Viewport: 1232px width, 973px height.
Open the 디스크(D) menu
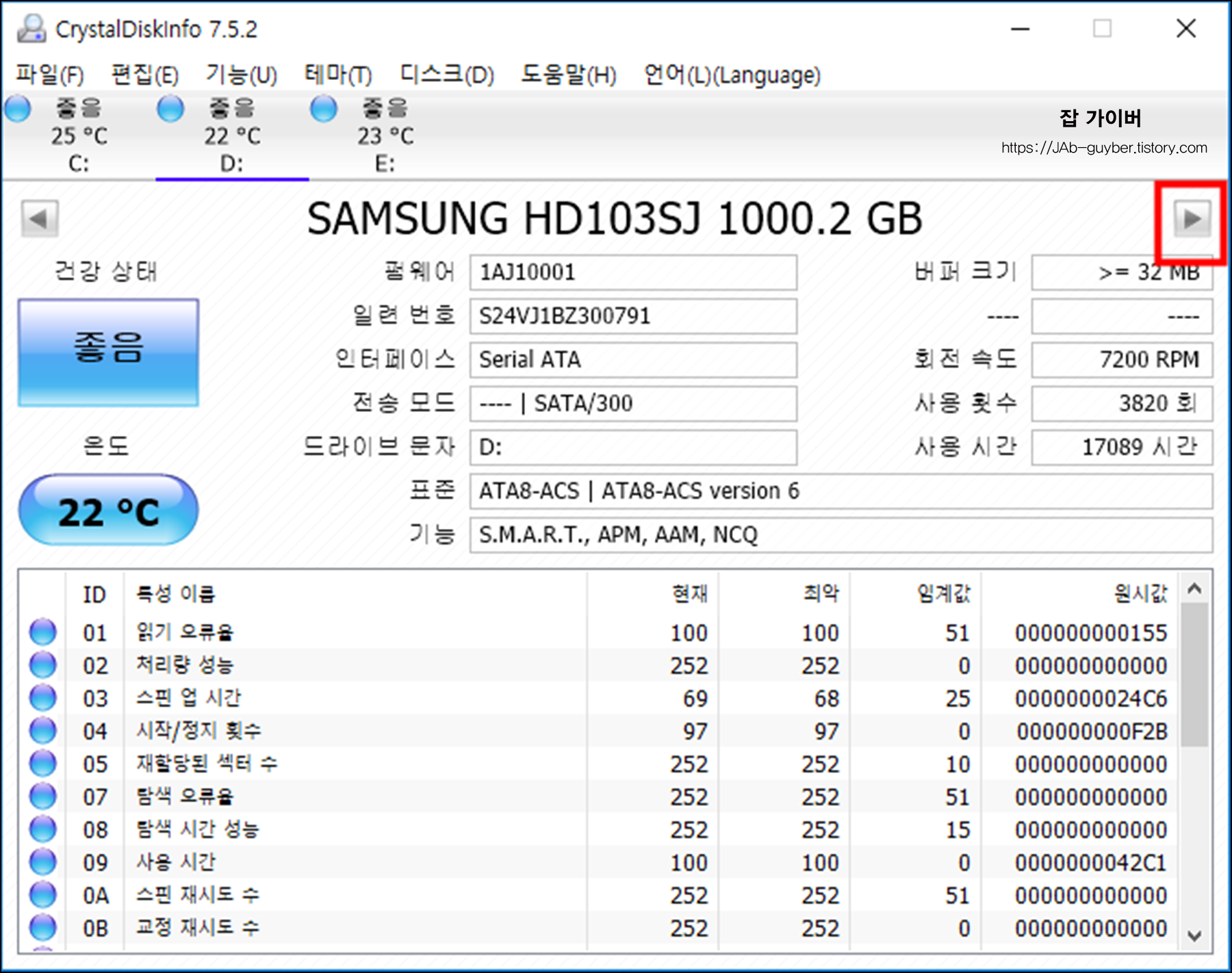click(447, 74)
